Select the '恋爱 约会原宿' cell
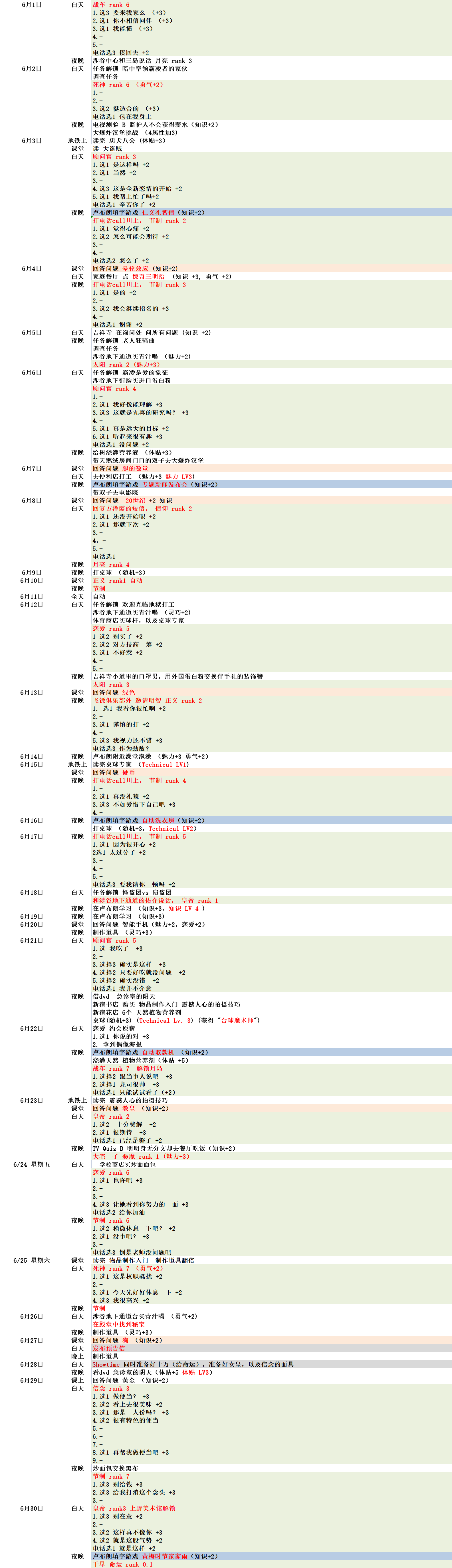 pos(271,1028)
